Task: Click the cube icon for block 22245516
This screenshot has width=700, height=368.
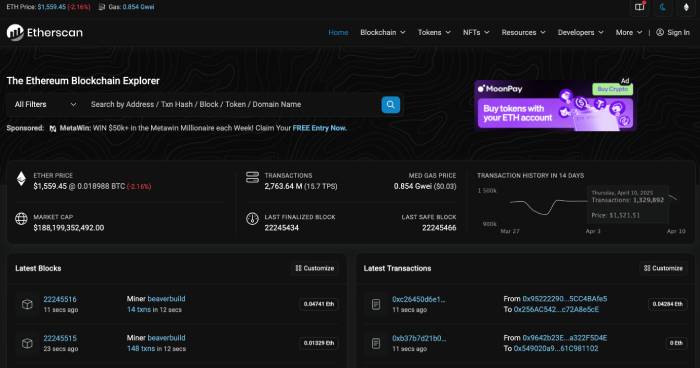Action: point(27,304)
